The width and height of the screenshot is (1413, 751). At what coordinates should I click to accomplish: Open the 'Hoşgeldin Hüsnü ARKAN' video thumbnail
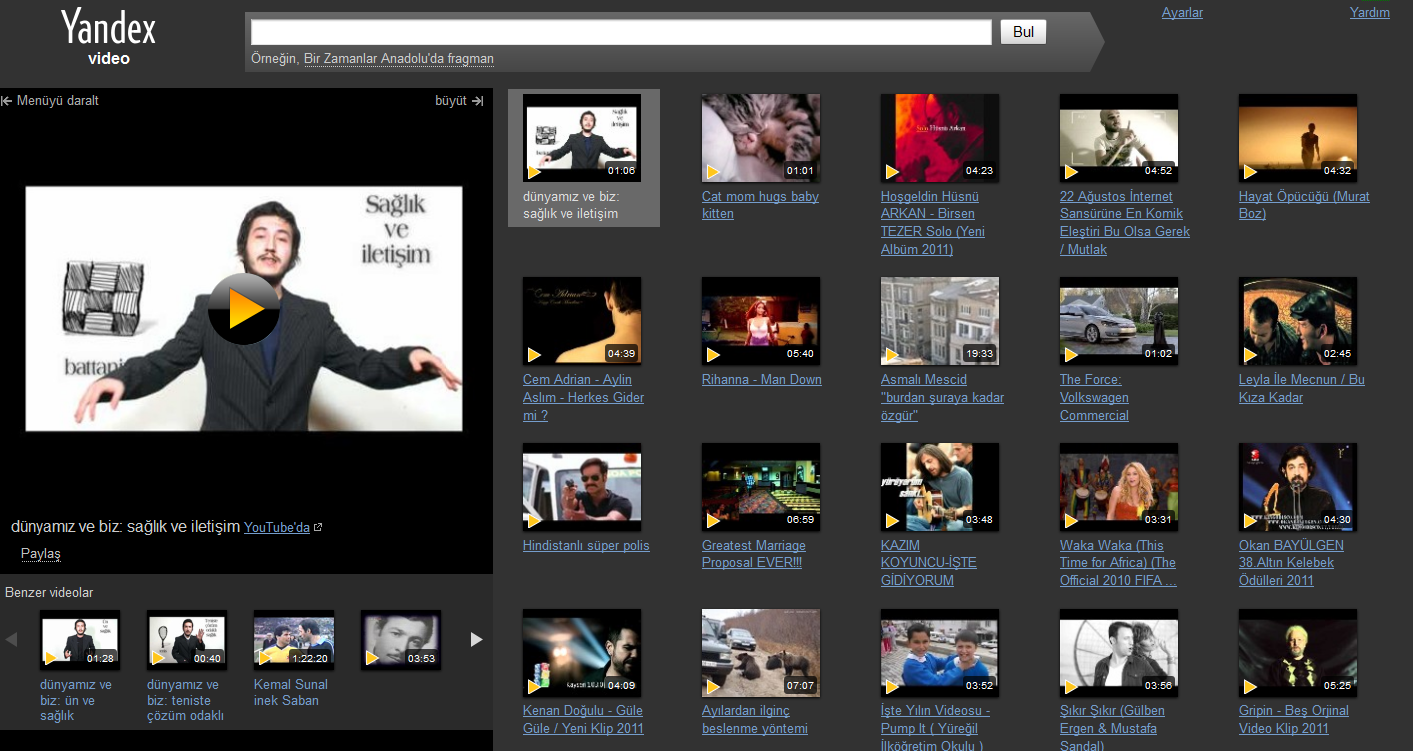click(x=940, y=138)
